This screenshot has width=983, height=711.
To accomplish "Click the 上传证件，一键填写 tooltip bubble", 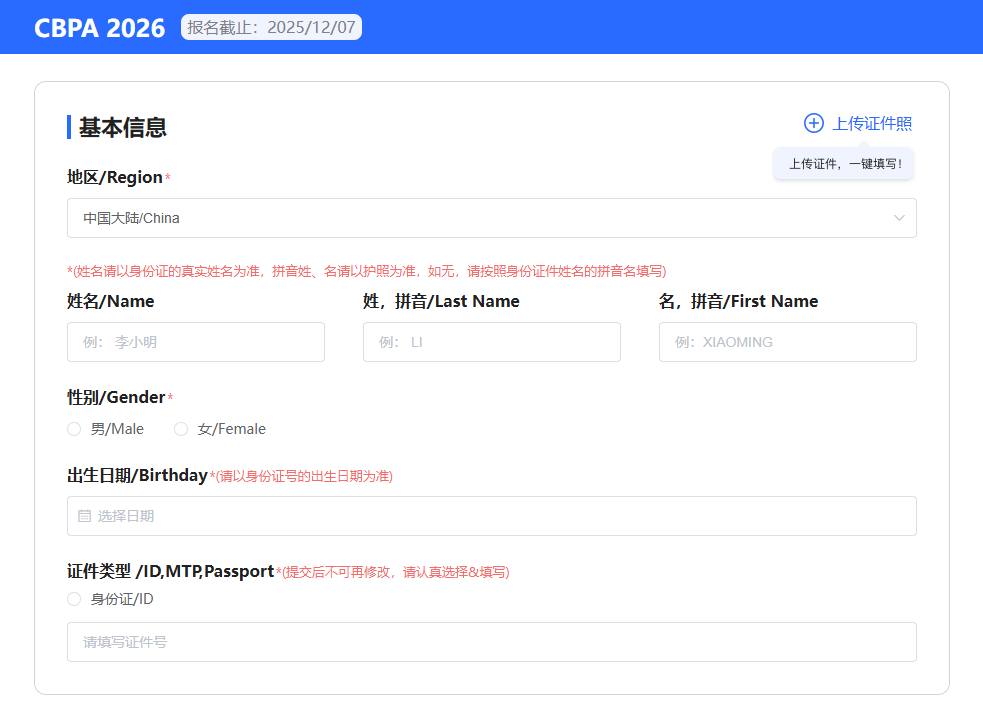I will (843, 164).
